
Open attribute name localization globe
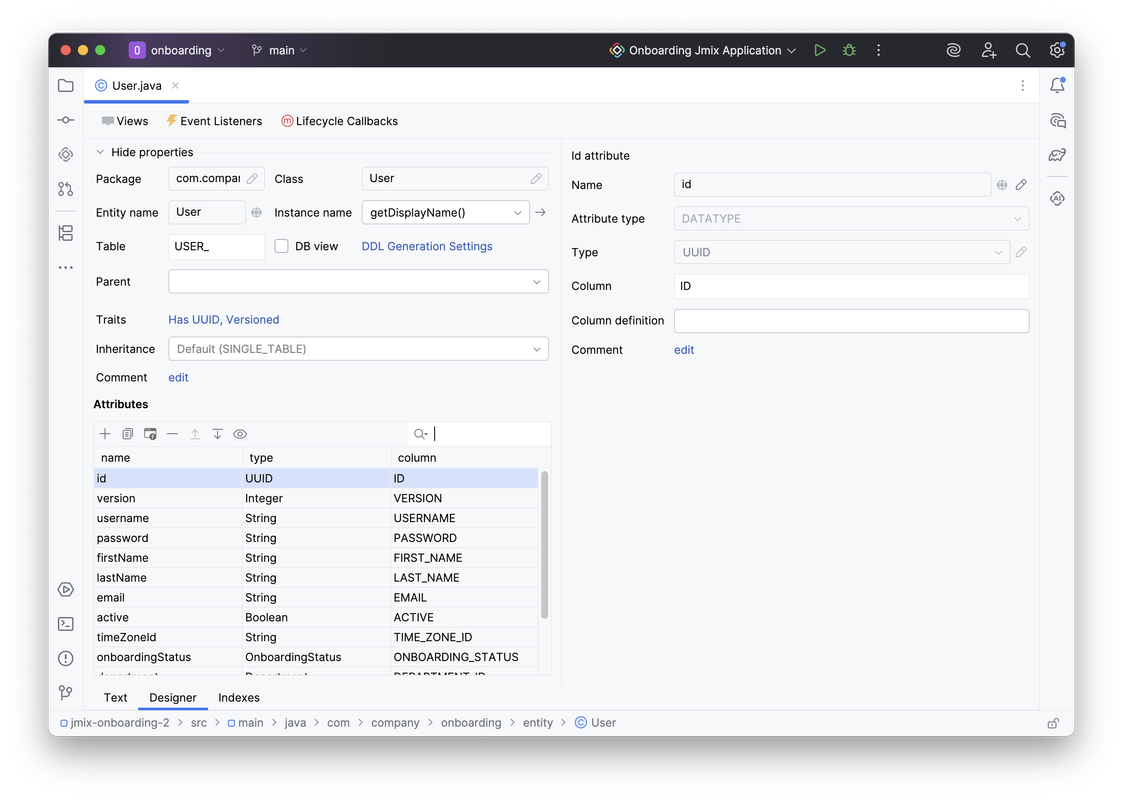(x=1002, y=185)
